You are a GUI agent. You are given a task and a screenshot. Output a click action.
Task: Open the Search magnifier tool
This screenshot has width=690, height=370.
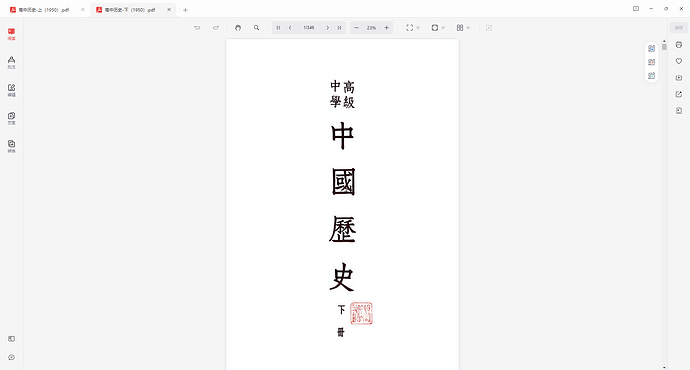click(257, 28)
